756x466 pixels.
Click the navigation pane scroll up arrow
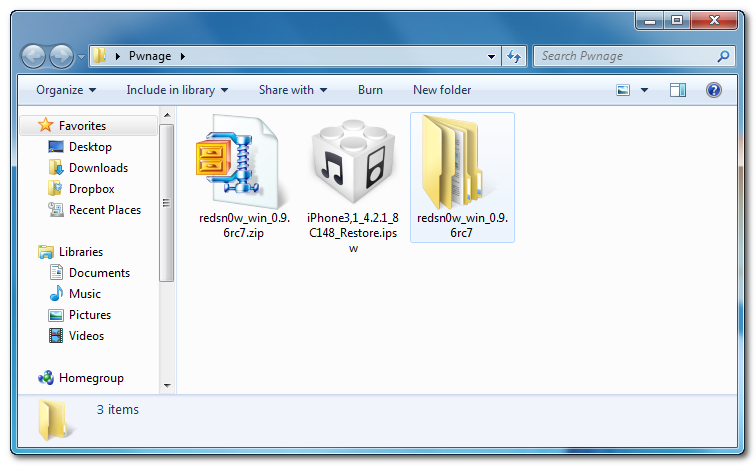167,115
